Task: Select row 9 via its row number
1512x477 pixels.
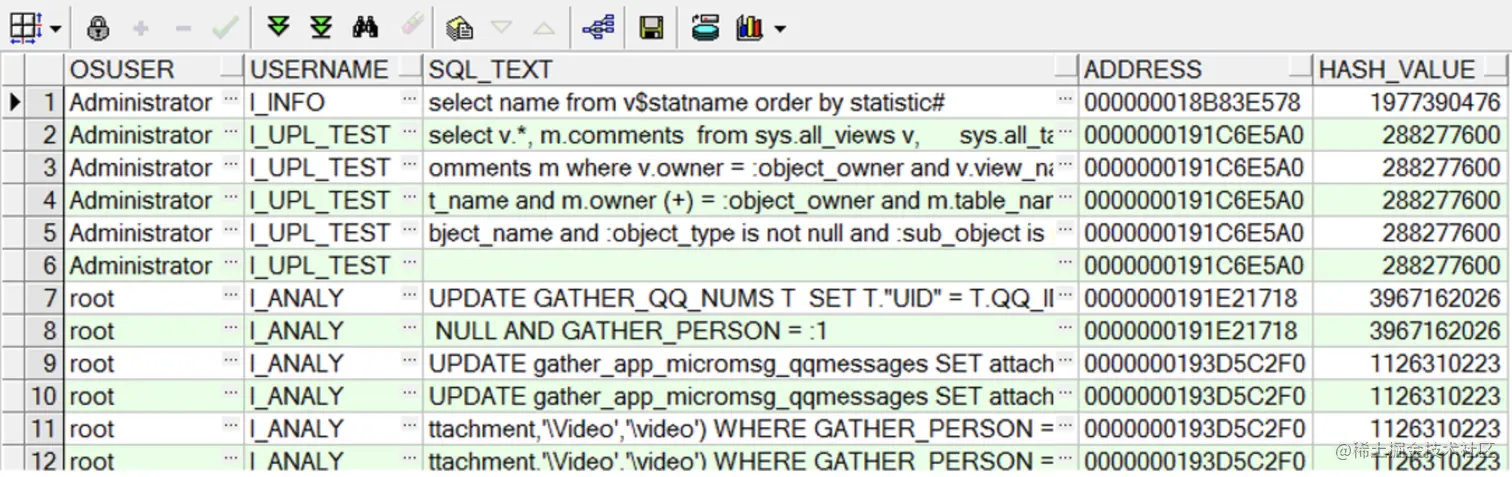Action: point(44,364)
